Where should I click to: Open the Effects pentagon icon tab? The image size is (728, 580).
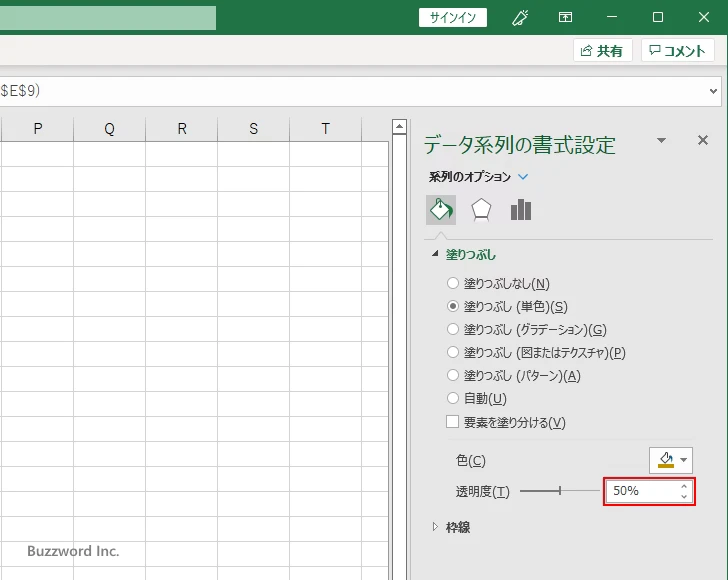(481, 210)
